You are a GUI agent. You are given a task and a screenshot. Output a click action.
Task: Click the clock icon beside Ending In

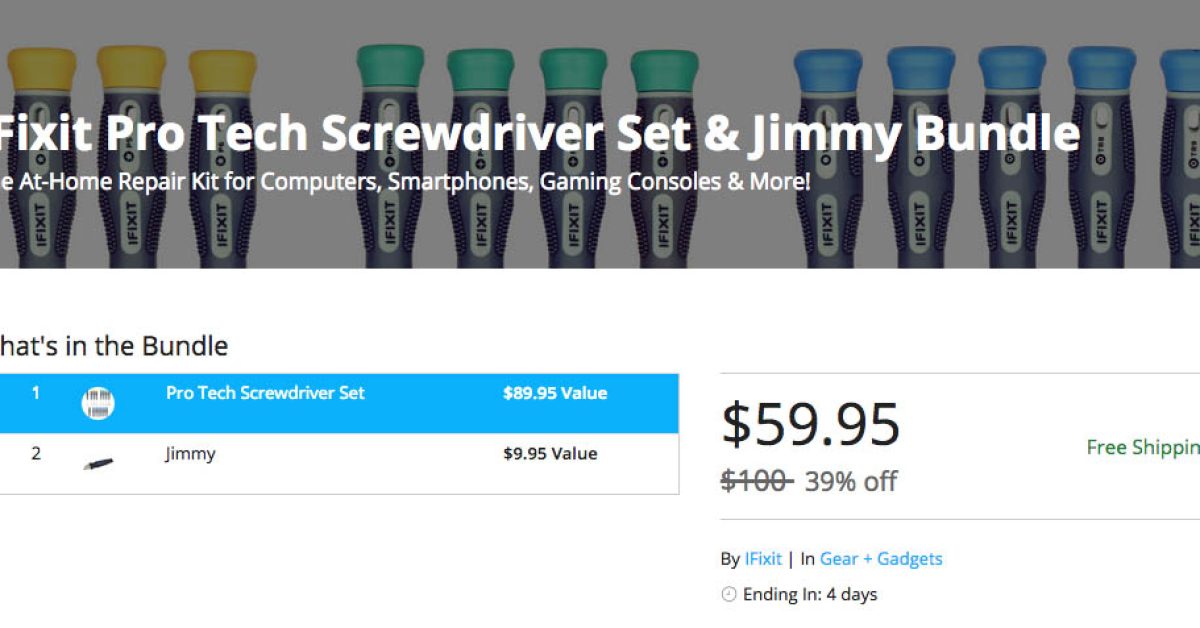pyautogui.click(x=729, y=595)
